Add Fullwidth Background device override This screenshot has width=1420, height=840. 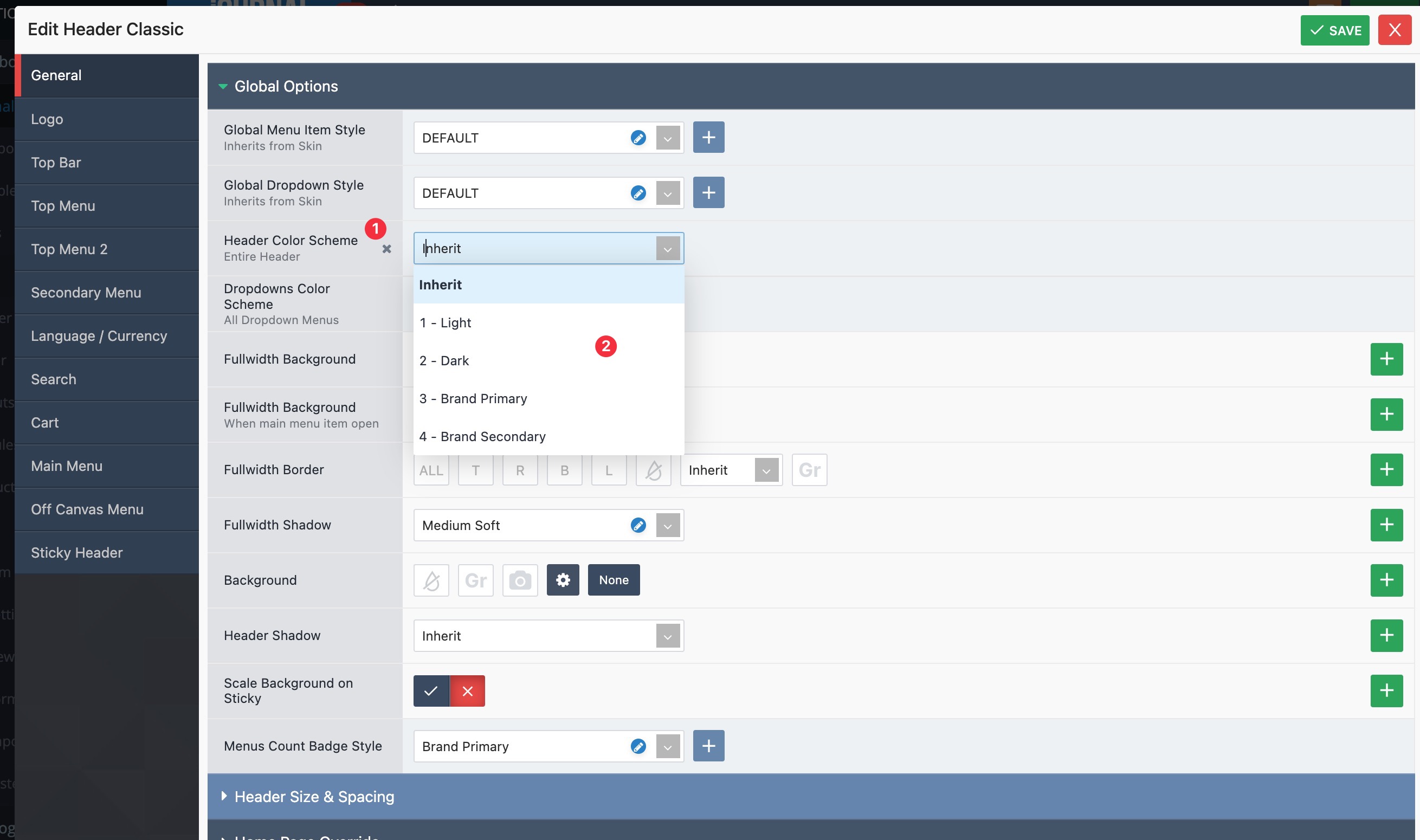[1386, 359]
